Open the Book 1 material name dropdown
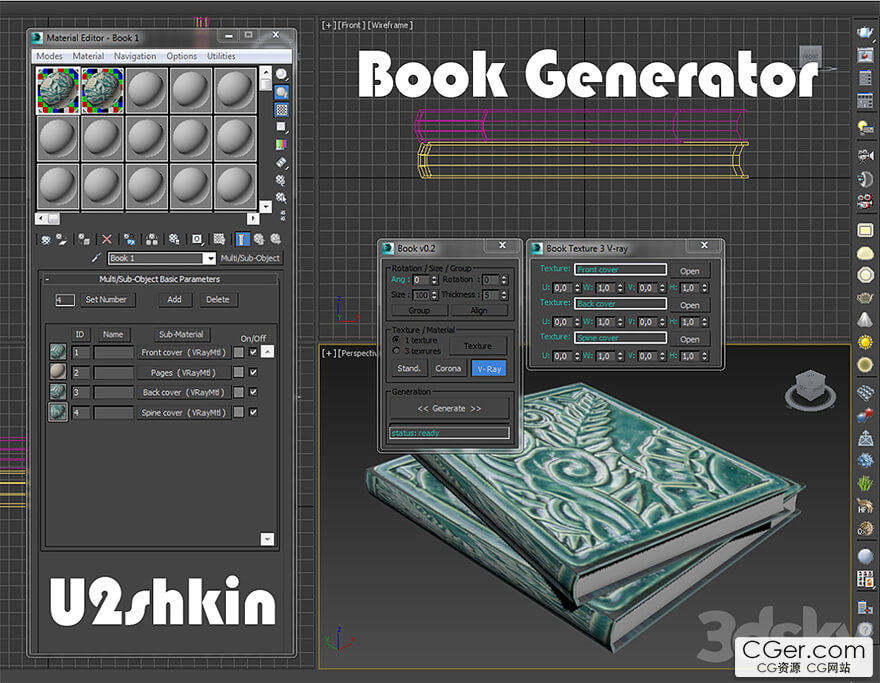The width and height of the screenshot is (880, 683). (209, 258)
